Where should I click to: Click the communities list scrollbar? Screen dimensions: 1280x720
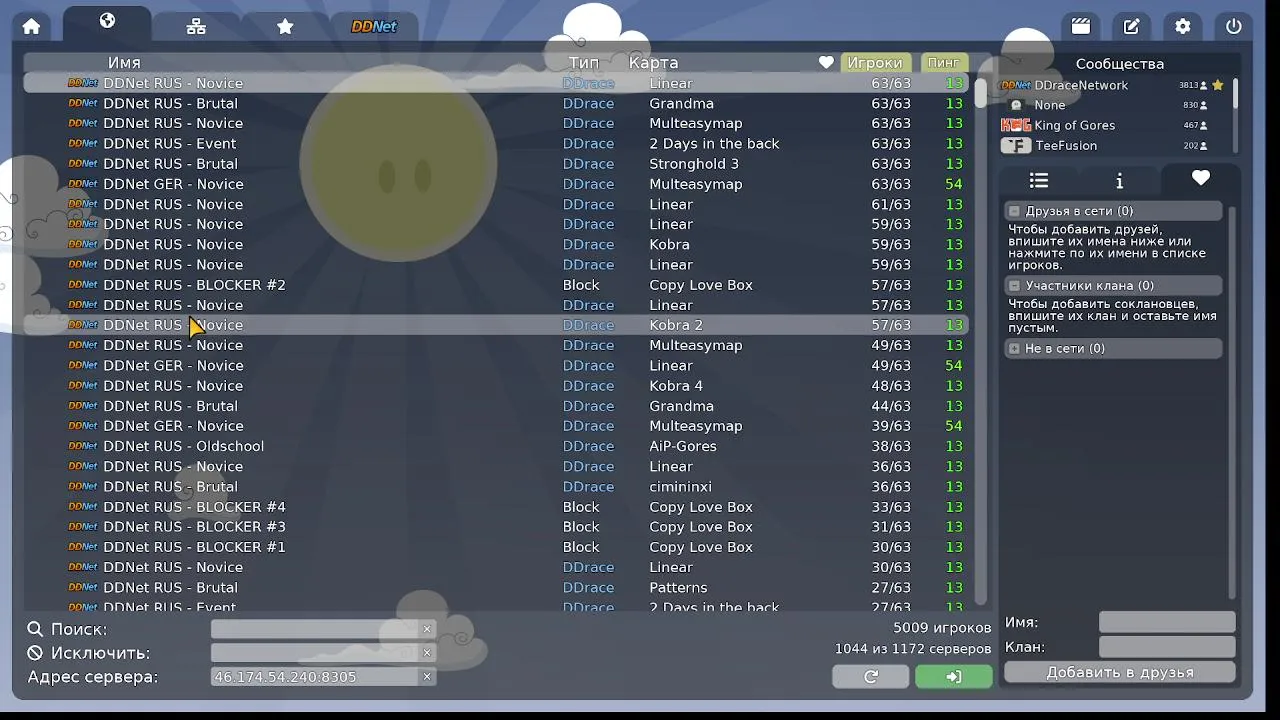pyautogui.click(x=1236, y=95)
